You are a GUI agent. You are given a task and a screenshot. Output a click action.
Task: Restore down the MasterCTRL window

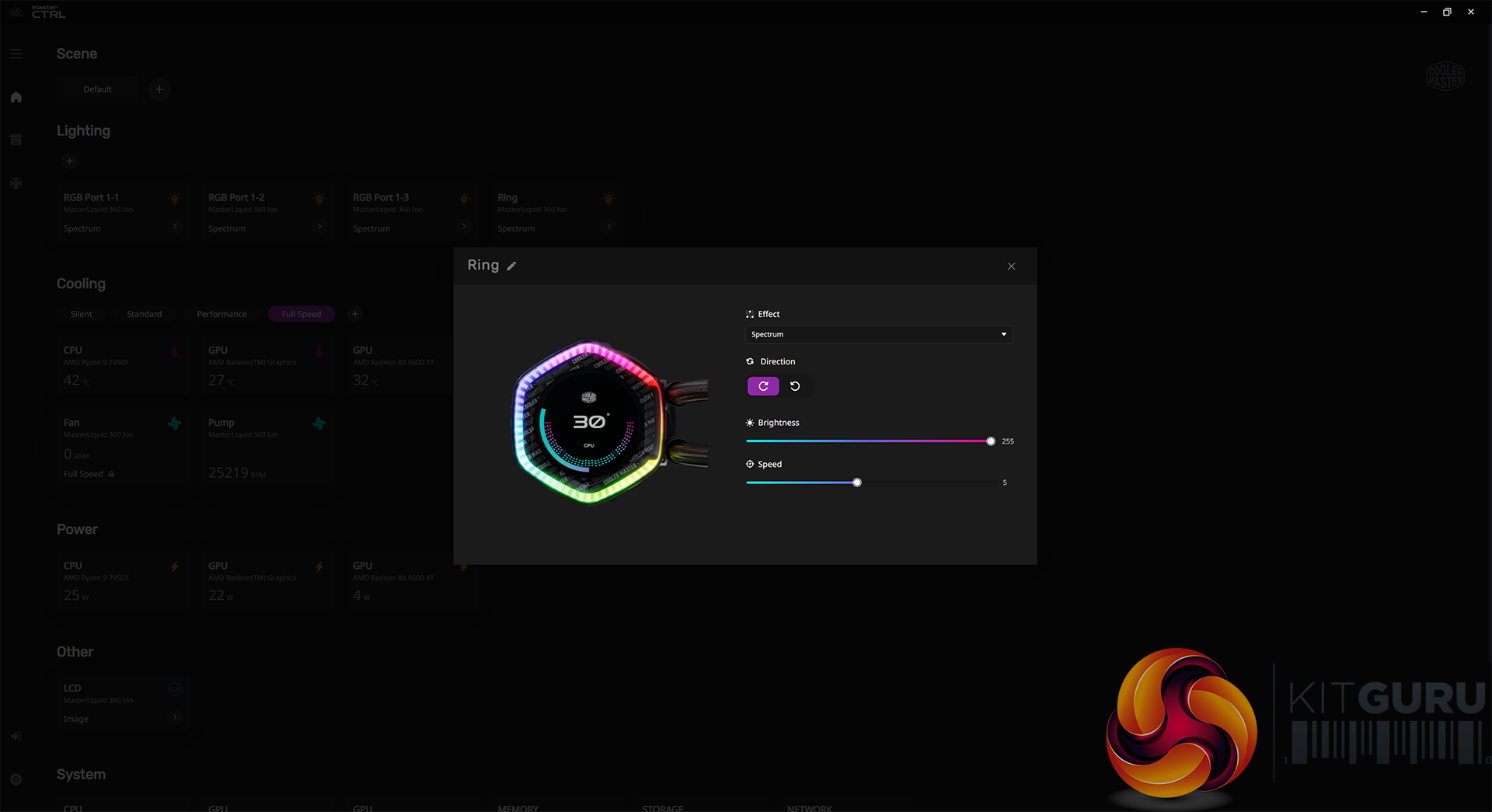(1447, 12)
